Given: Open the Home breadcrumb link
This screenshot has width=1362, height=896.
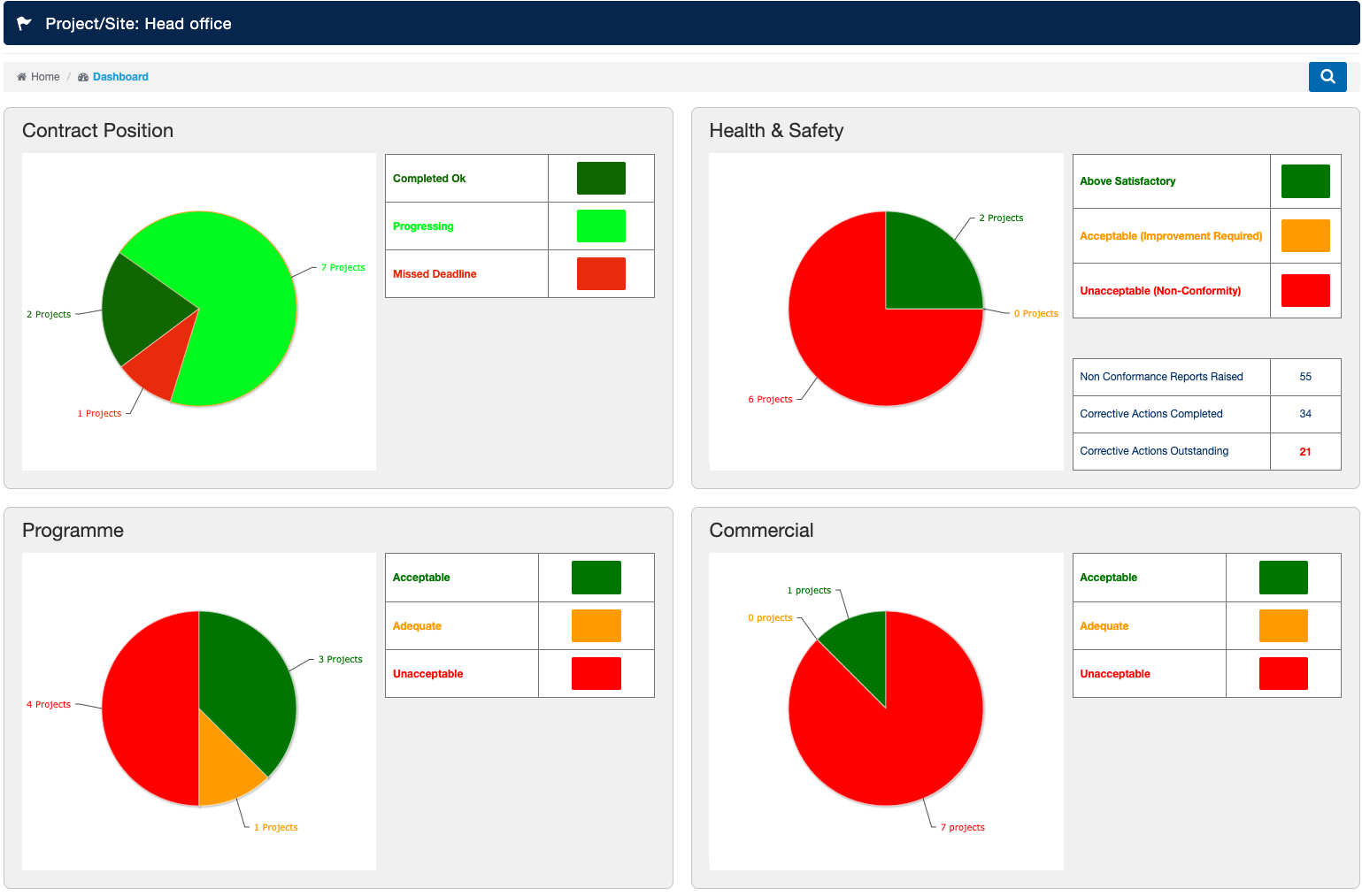Looking at the screenshot, I should click(45, 77).
